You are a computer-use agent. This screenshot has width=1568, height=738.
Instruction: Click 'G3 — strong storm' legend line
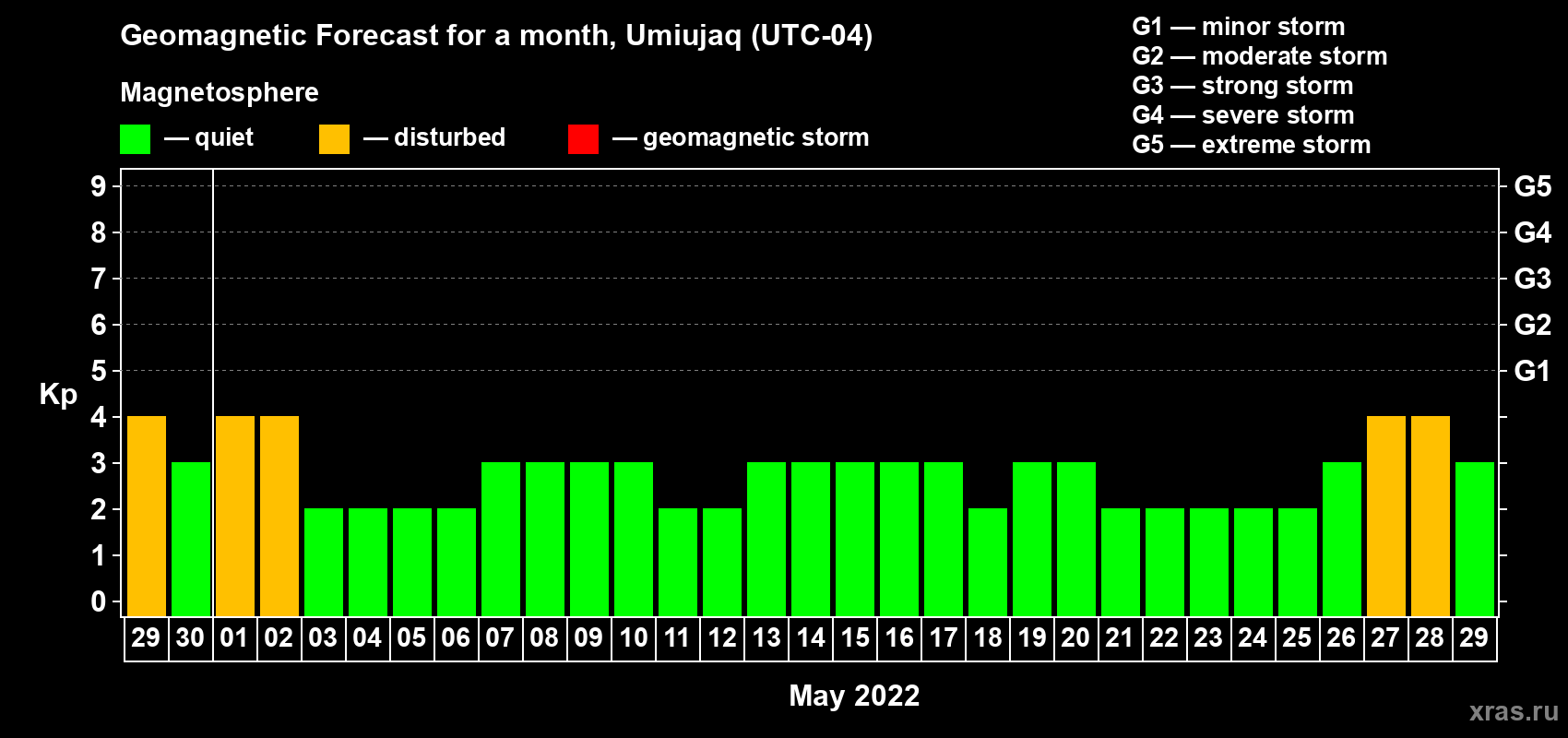[x=1242, y=86]
